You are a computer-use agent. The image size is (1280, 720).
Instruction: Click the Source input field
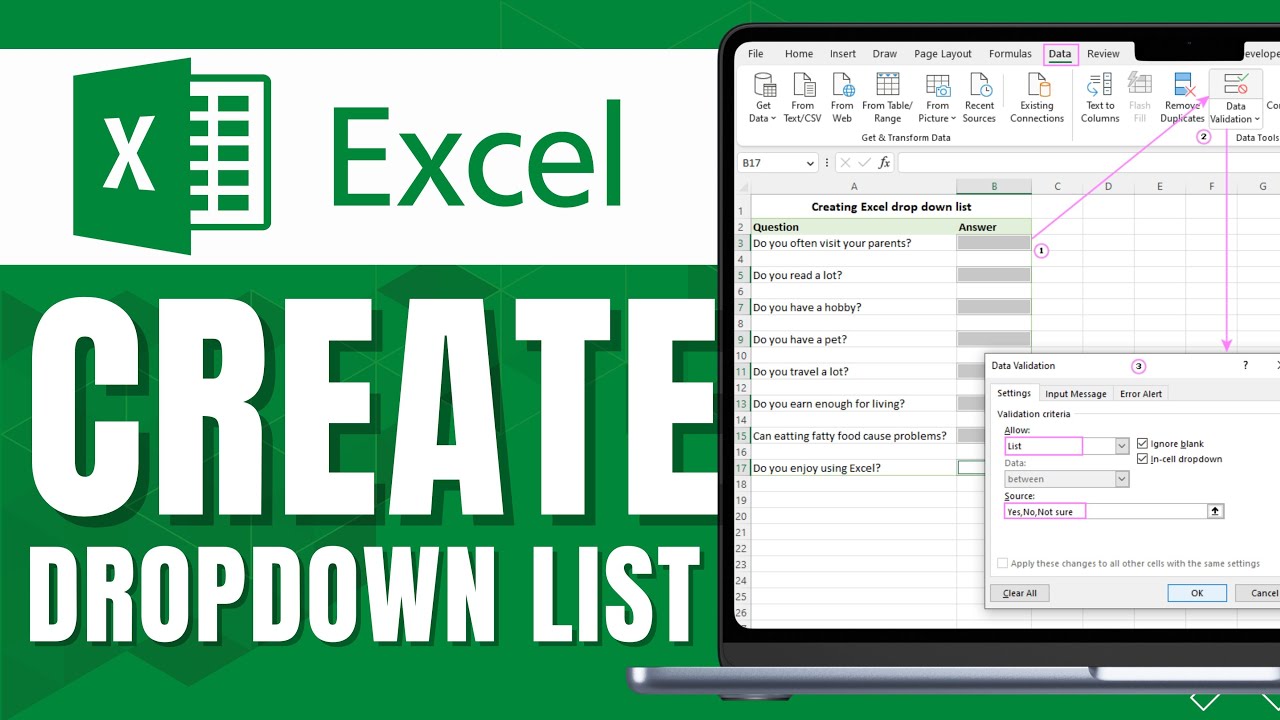(x=1106, y=511)
